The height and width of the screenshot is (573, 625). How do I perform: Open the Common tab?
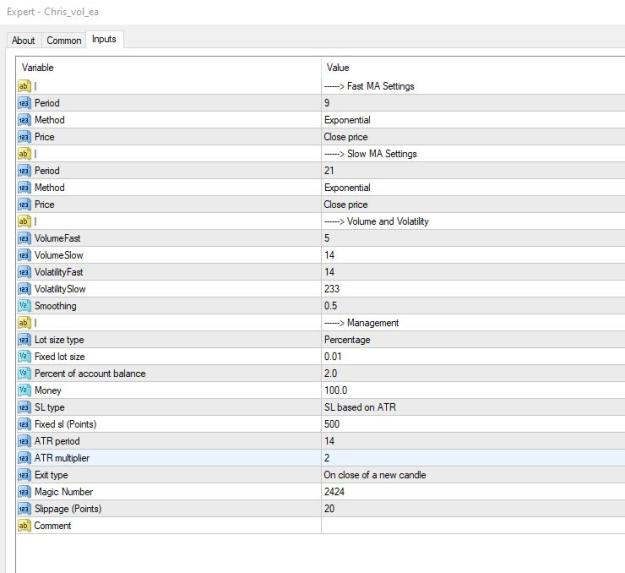[x=64, y=40]
